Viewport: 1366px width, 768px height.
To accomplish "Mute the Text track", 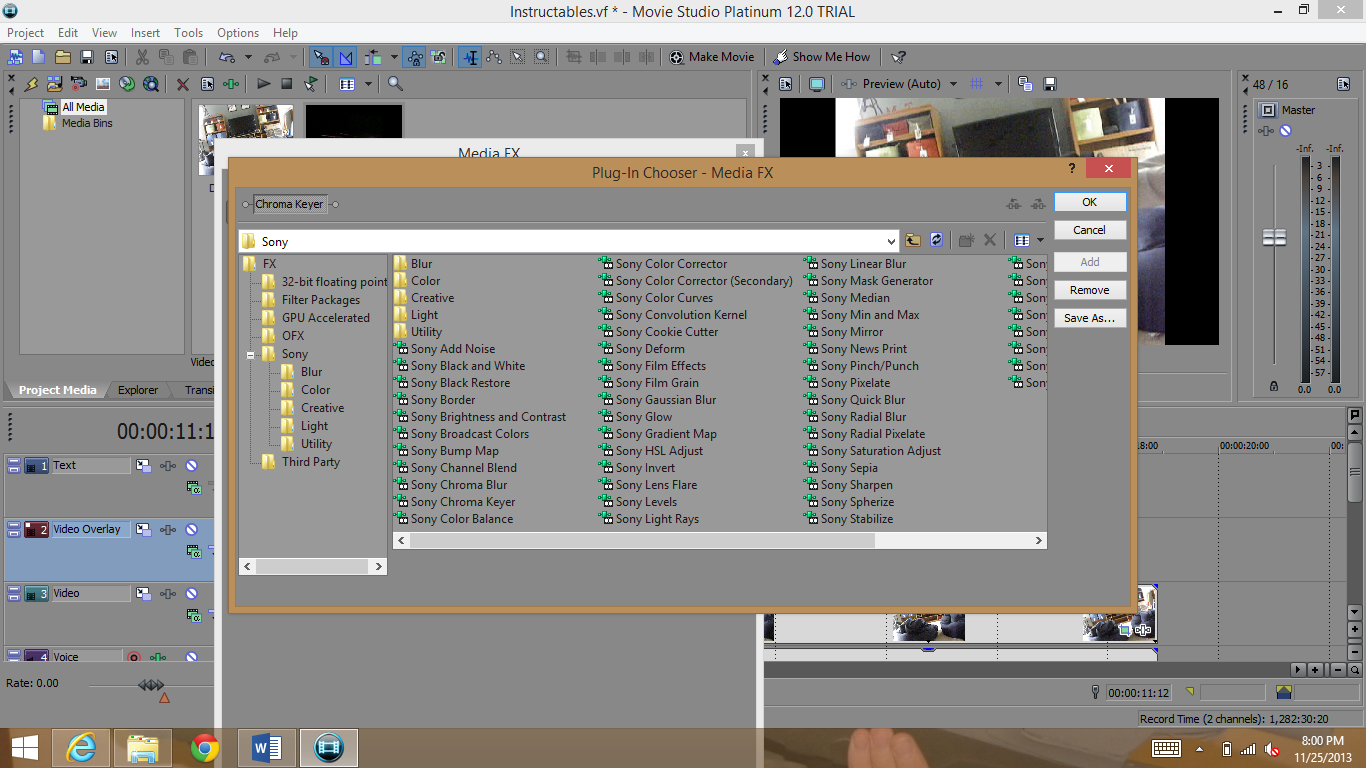I will tap(191, 465).
